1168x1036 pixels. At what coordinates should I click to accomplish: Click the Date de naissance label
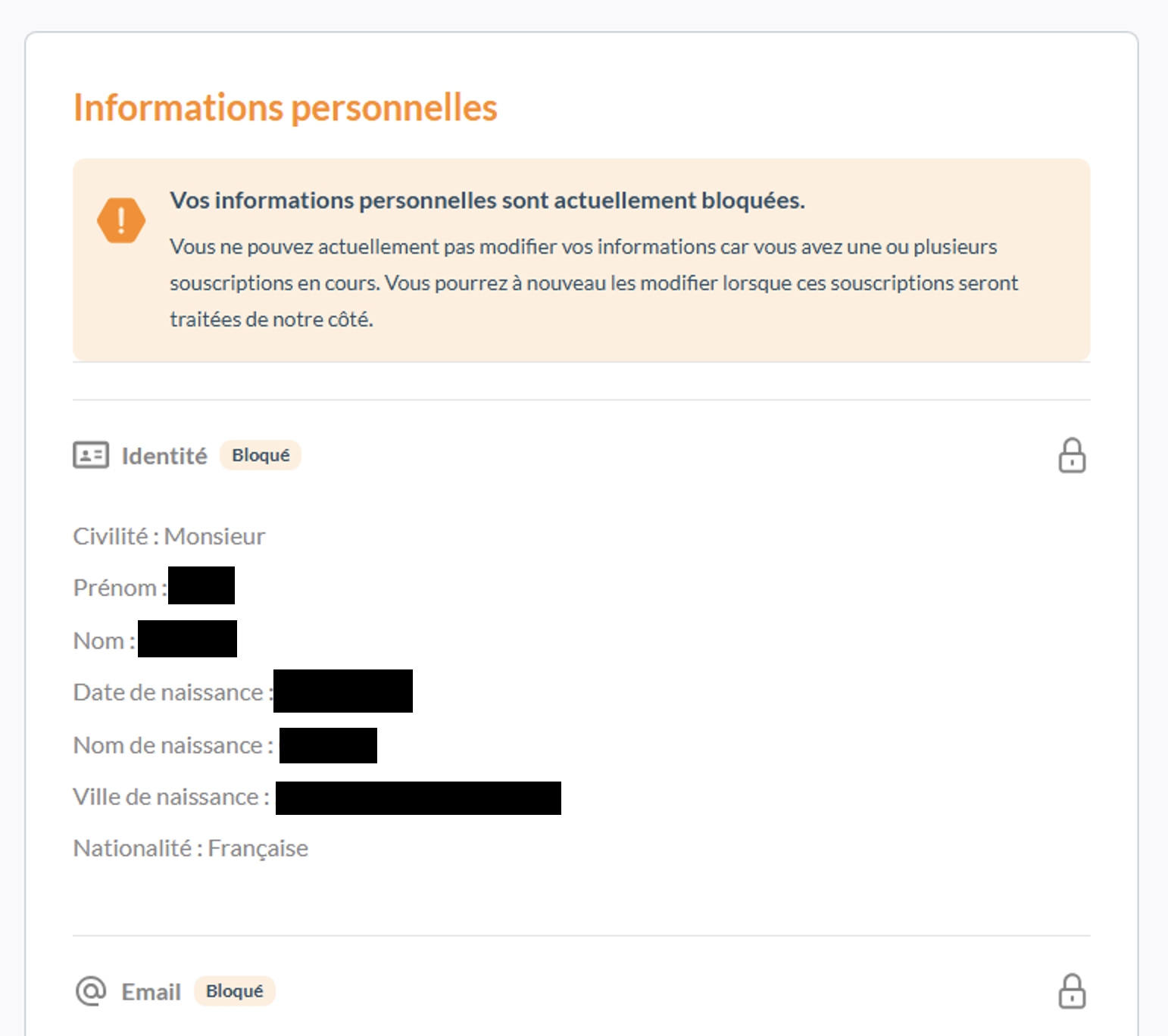point(168,692)
